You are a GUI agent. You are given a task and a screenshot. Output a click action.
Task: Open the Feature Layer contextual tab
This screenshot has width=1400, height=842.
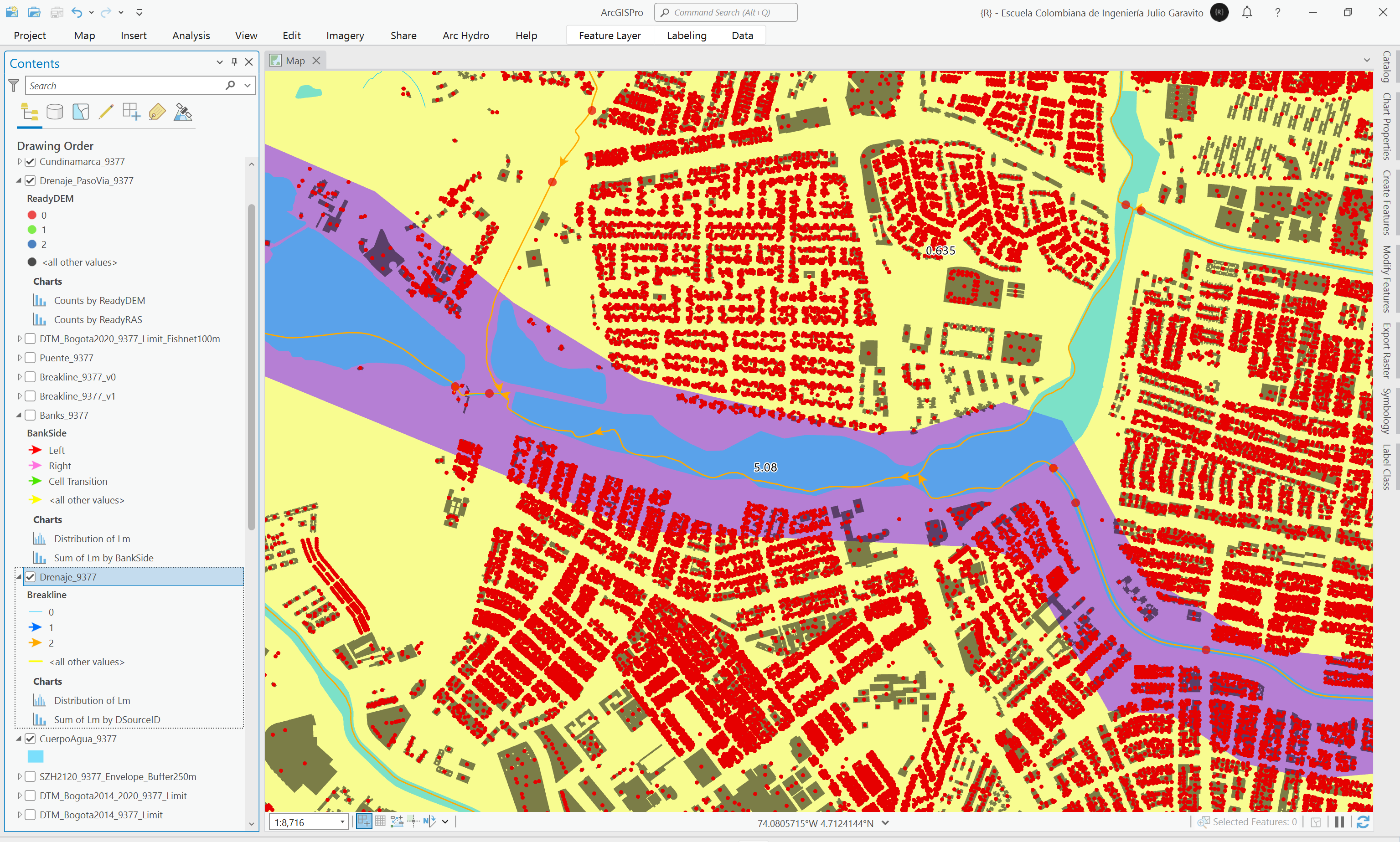click(x=610, y=35)
